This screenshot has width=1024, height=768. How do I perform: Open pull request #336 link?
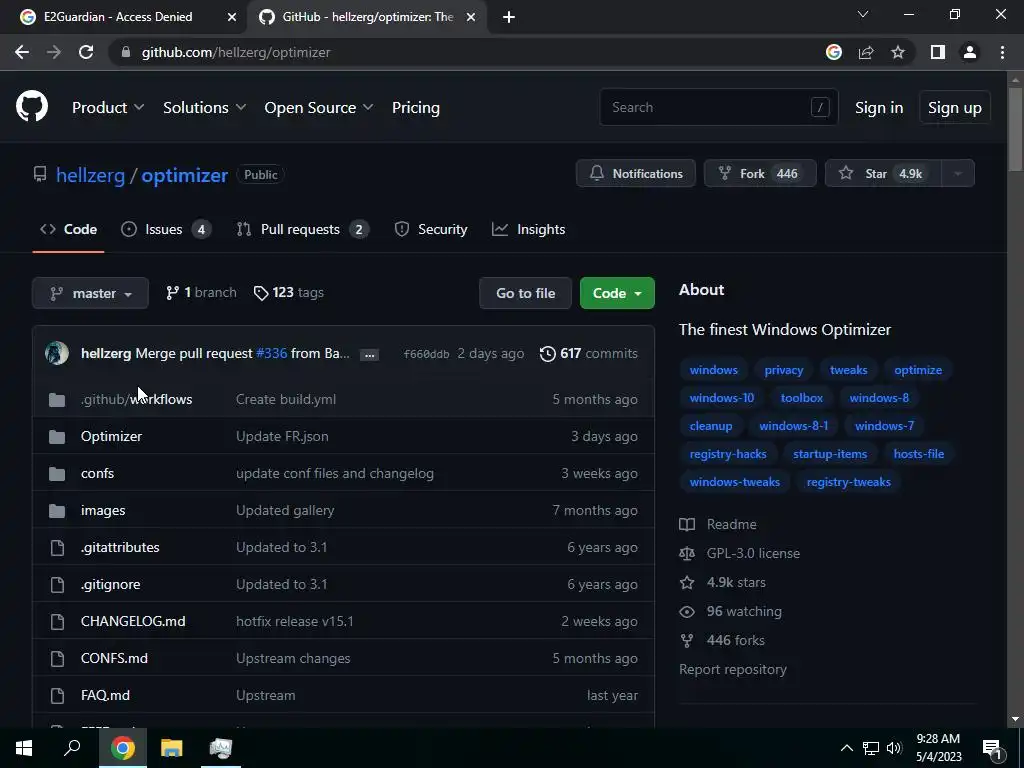pos(272,353)
